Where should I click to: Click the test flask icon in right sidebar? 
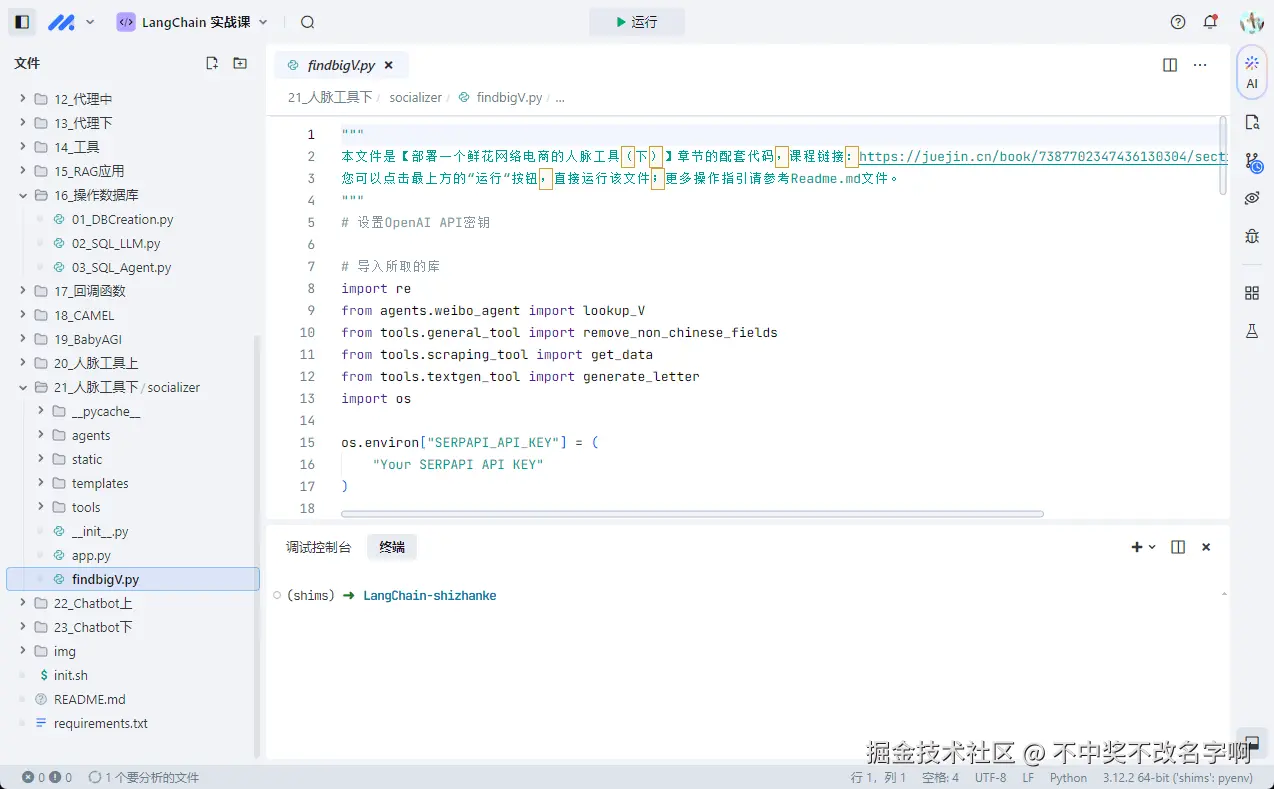(1250, 330)
